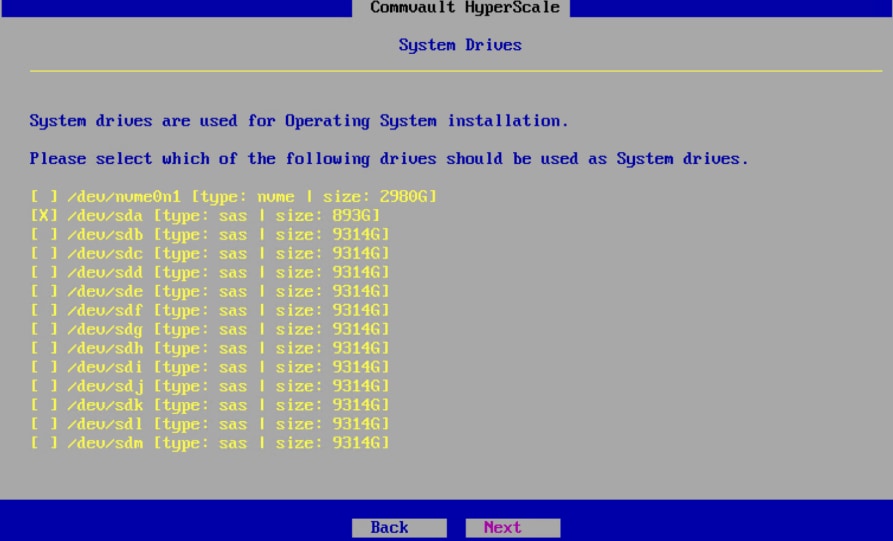Check the /dev/nvme0n1 drive checkbox

44,196
